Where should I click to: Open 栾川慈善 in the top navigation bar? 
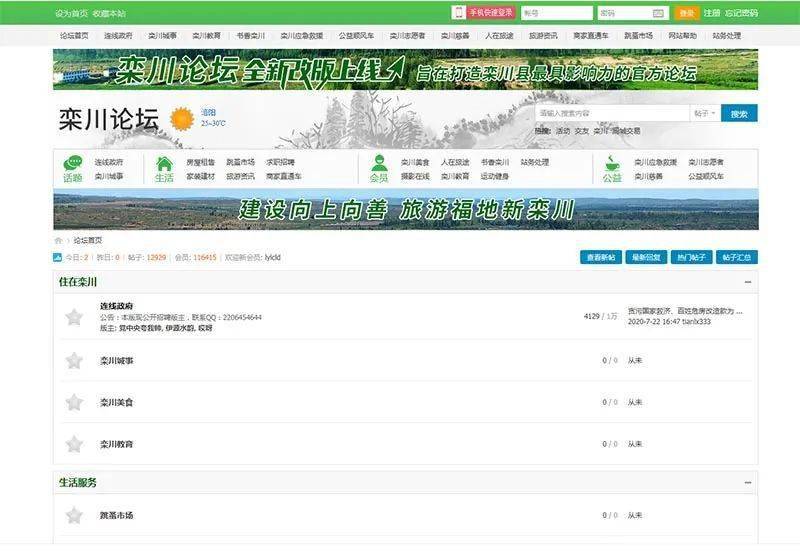(x=455, y=36)
